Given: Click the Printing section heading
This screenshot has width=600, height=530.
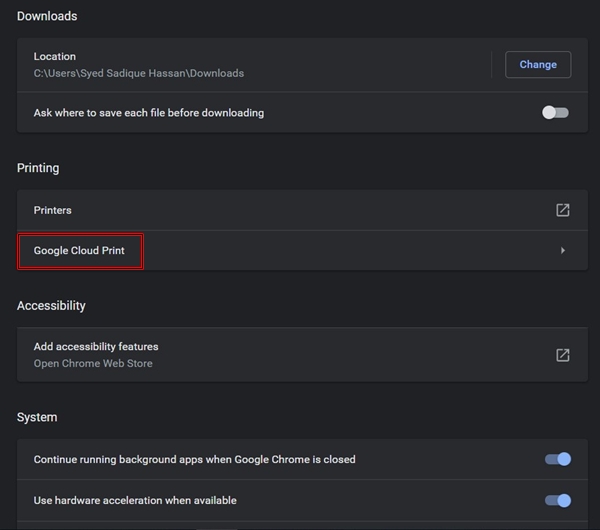Looking at the screenshot, I should 38,168.
